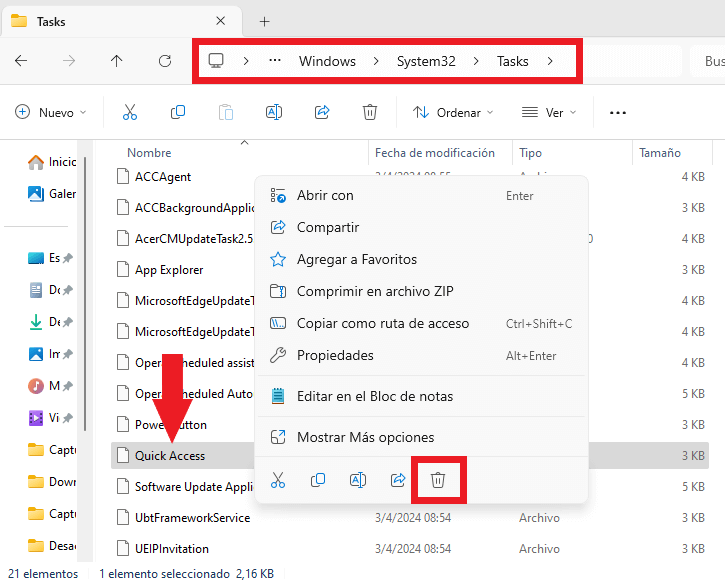Image resolution: width=725 pixels, height=582 pixels.
Task: Refresh the current folder view
Action: [x=165, y=61]
